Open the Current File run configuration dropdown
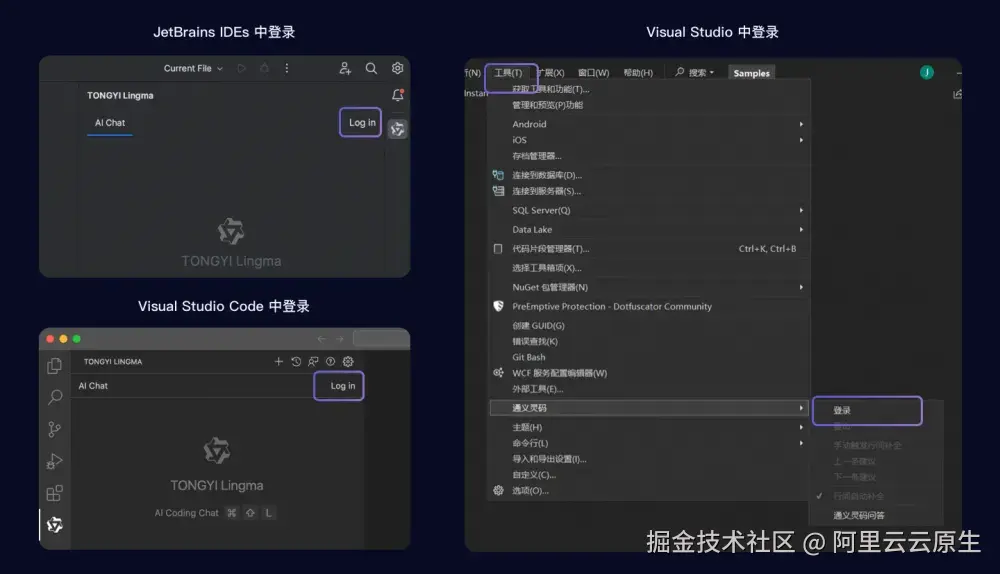 click(x=193, y=68)
